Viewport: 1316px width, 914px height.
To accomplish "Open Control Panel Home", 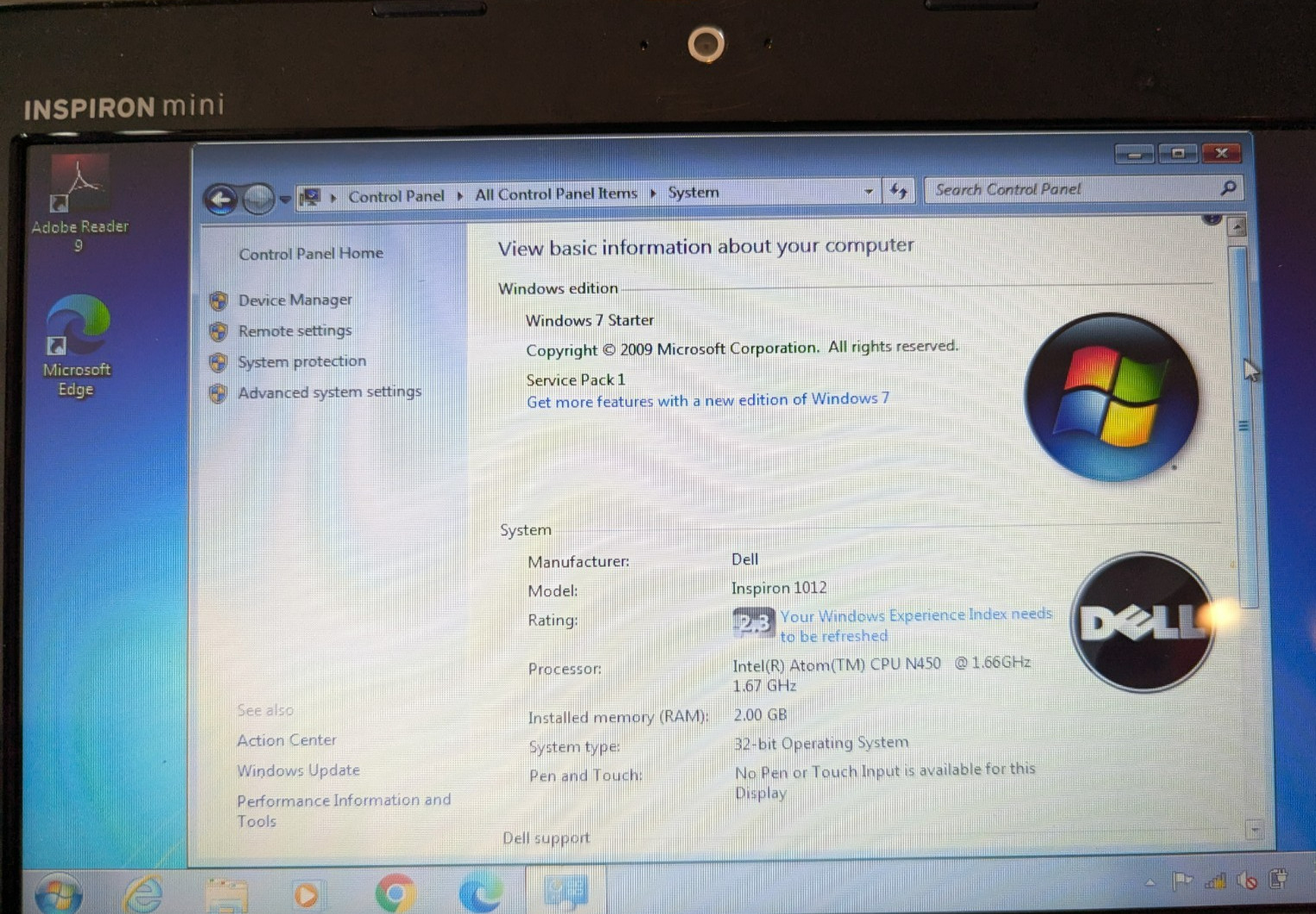I will pos(311,253).
